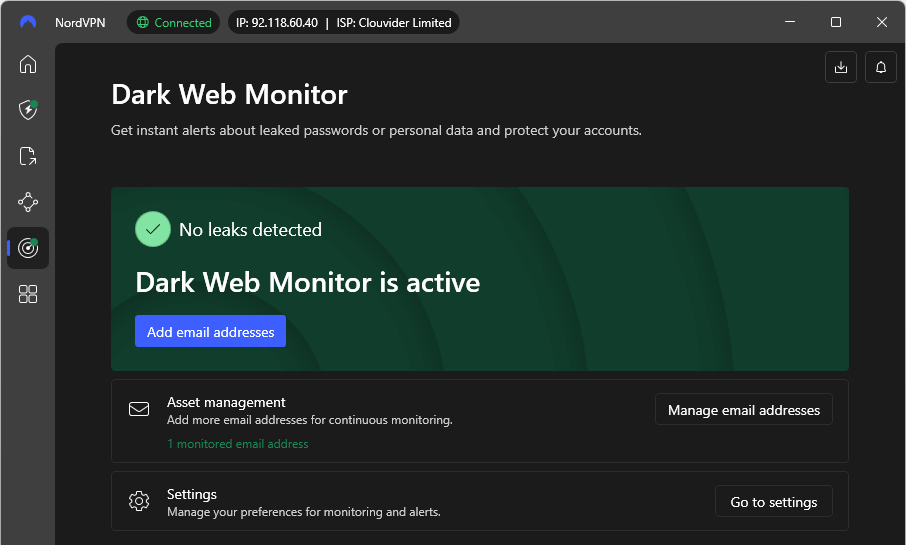Click Add email addresses button
Screen dimensions: 906x545
[x=210, y=331]
